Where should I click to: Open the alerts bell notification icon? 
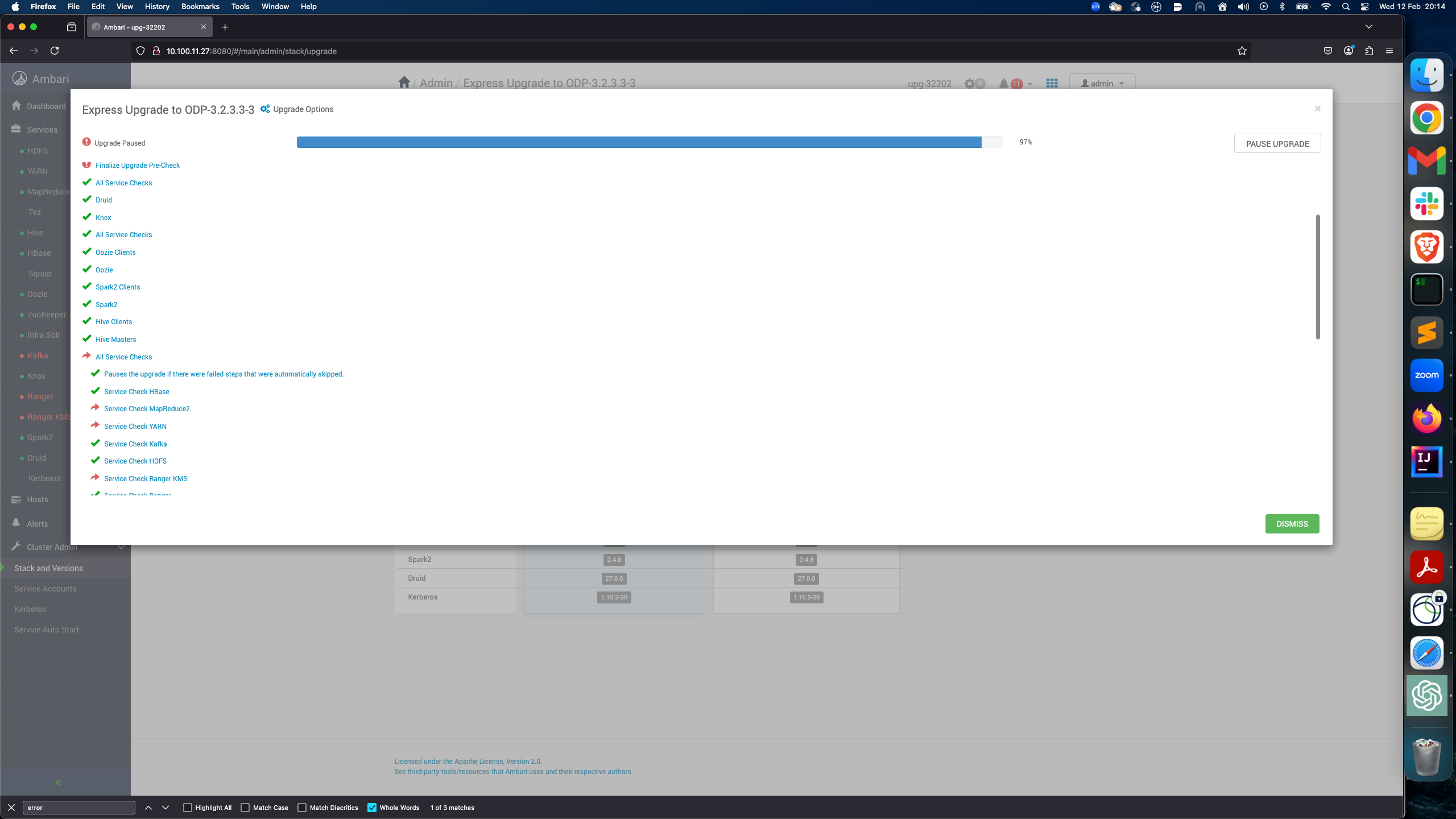click(x=1004, y=84)
